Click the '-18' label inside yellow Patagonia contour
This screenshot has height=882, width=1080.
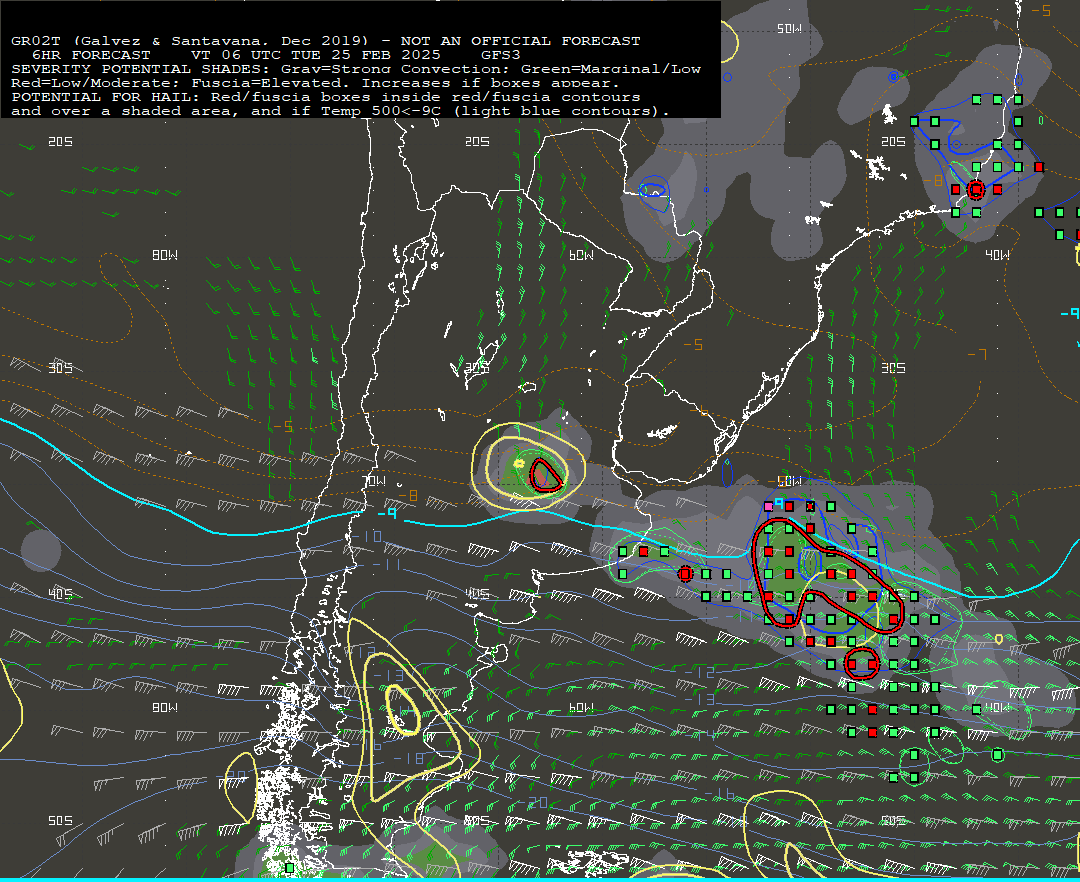(x=408, y=758)
